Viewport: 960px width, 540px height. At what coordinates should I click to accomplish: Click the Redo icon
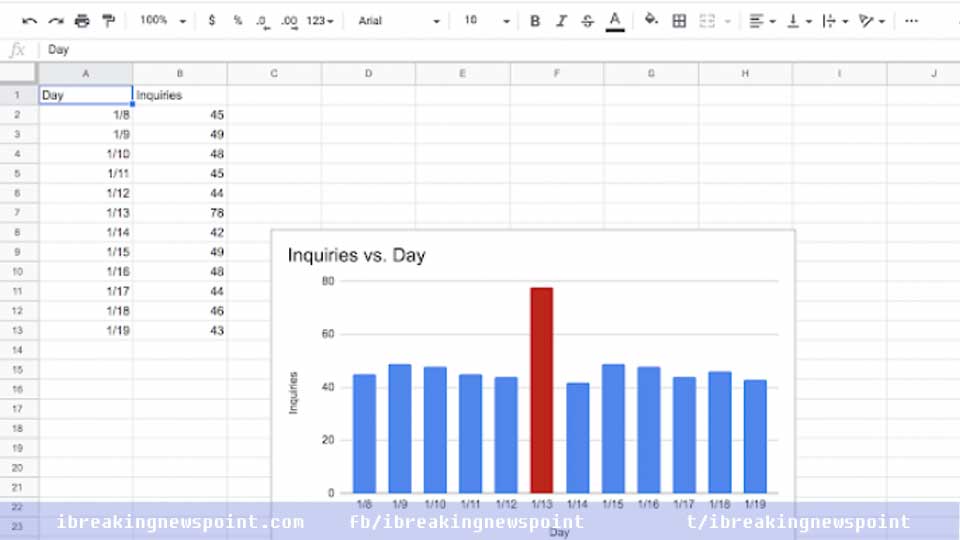click(x=56, y=20)
